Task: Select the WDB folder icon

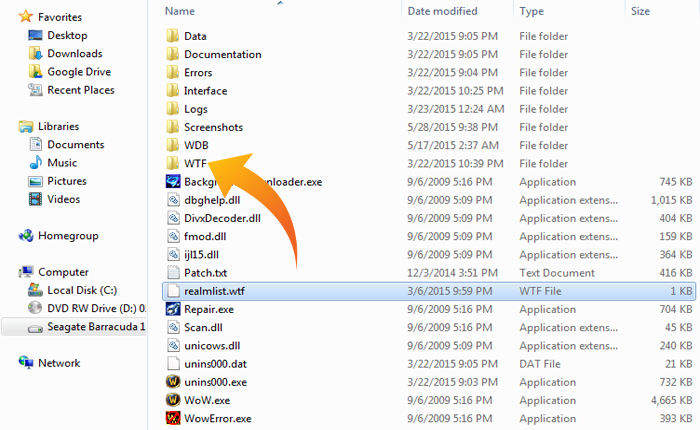Action: tap(173, 145)
